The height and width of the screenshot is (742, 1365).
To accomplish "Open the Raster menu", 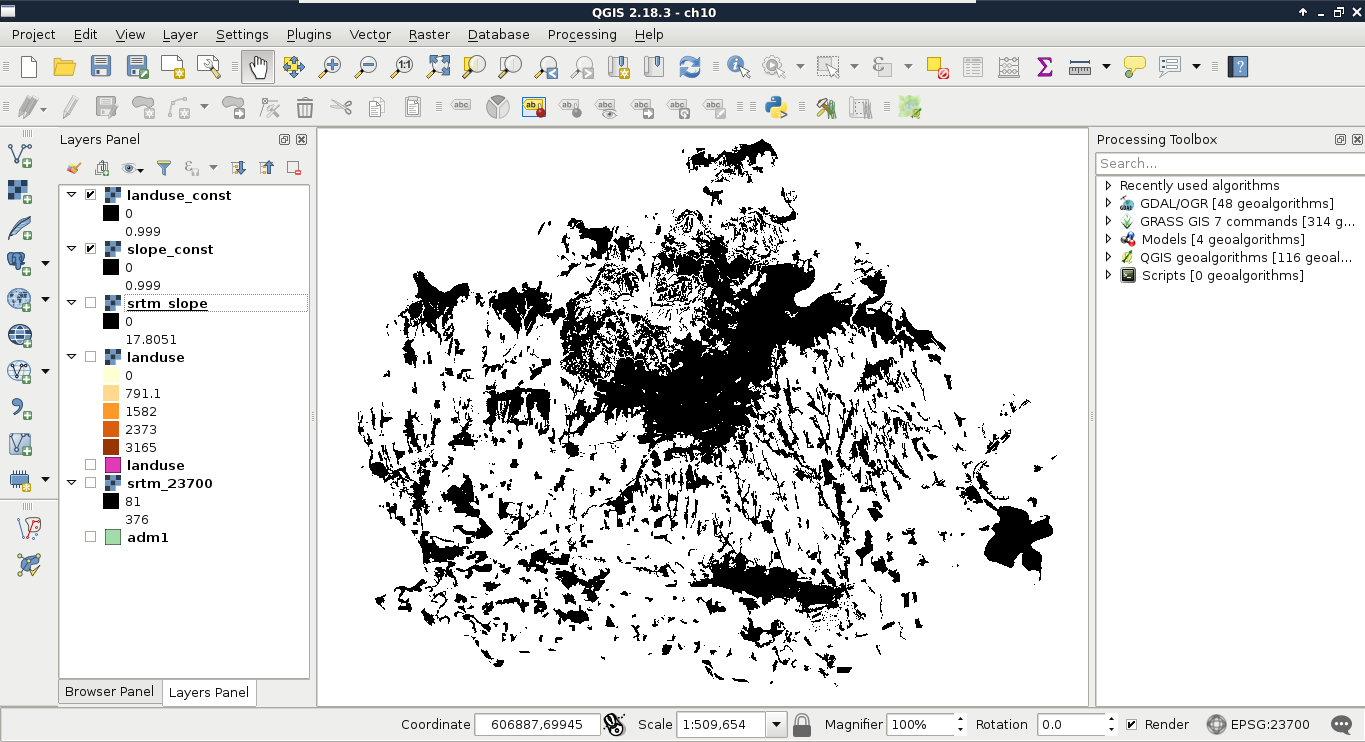I will (429, 34).
